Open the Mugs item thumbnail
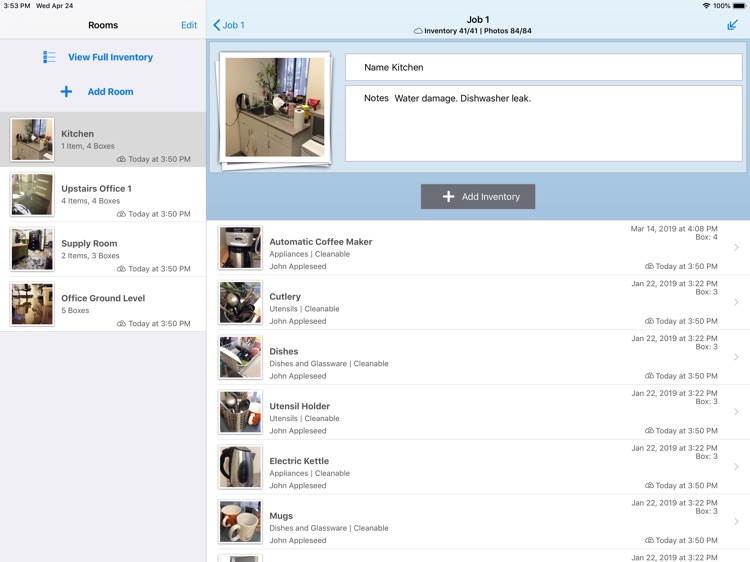Viewport: 750px width, 562px height. 240,522
